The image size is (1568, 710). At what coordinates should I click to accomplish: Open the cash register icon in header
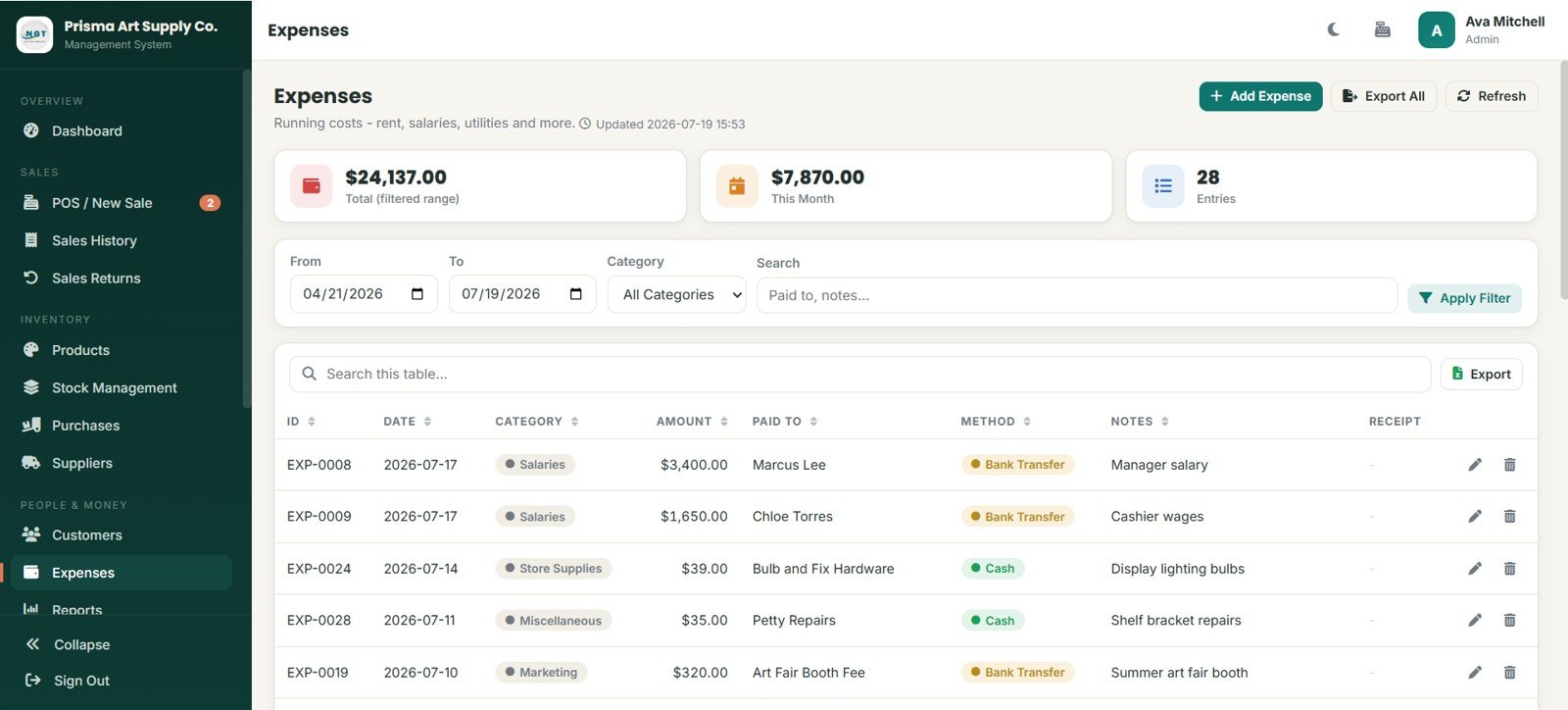1382,29
